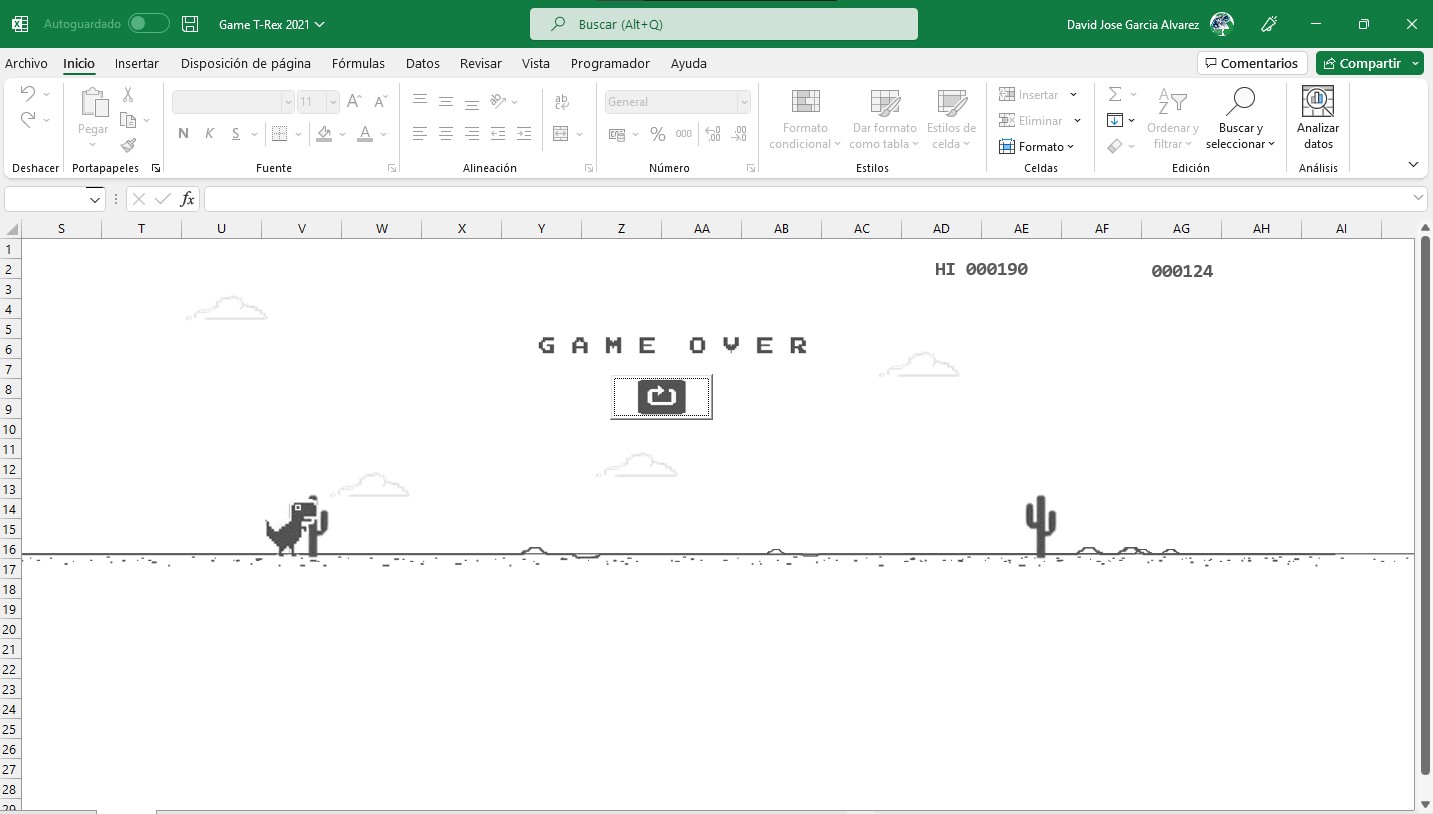Image resolution: width=1433 pixels, height=814 pixels.
Task: Click the Fill down arrow icon
Action: pyautogui.click(x=1115, y=121)
